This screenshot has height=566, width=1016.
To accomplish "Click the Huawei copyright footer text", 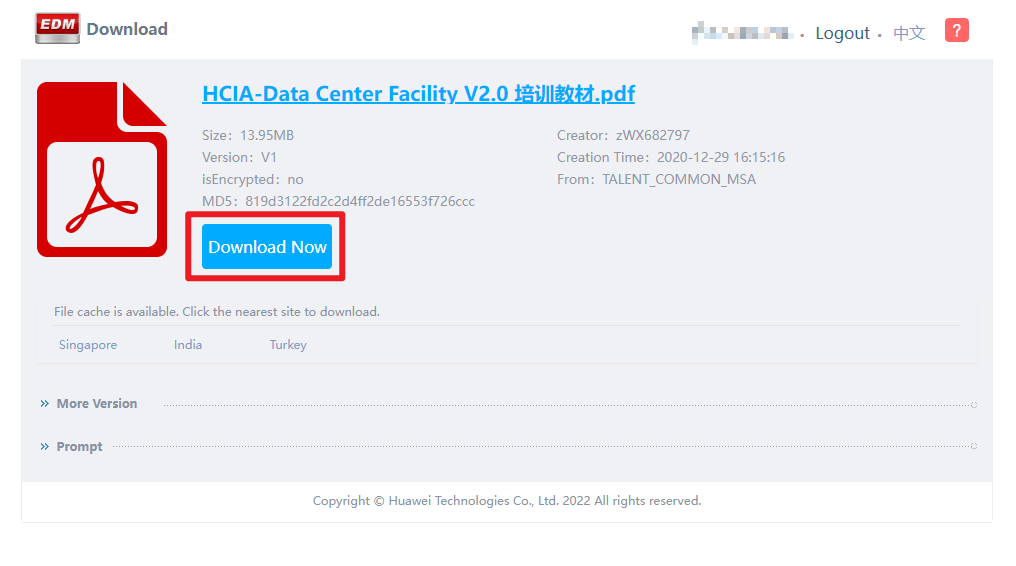I will pyautogui.click(x=507, y=501).
